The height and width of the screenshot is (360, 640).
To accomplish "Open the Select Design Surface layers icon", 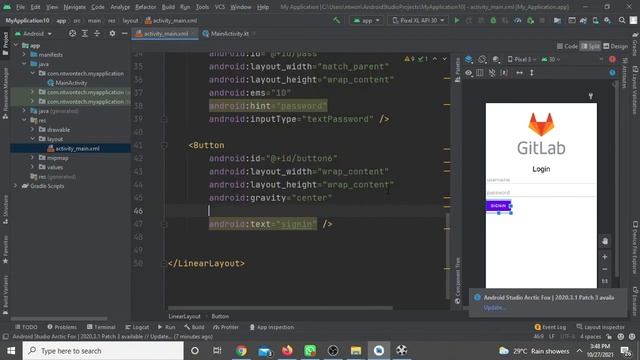I will click(x=469, y=60).
